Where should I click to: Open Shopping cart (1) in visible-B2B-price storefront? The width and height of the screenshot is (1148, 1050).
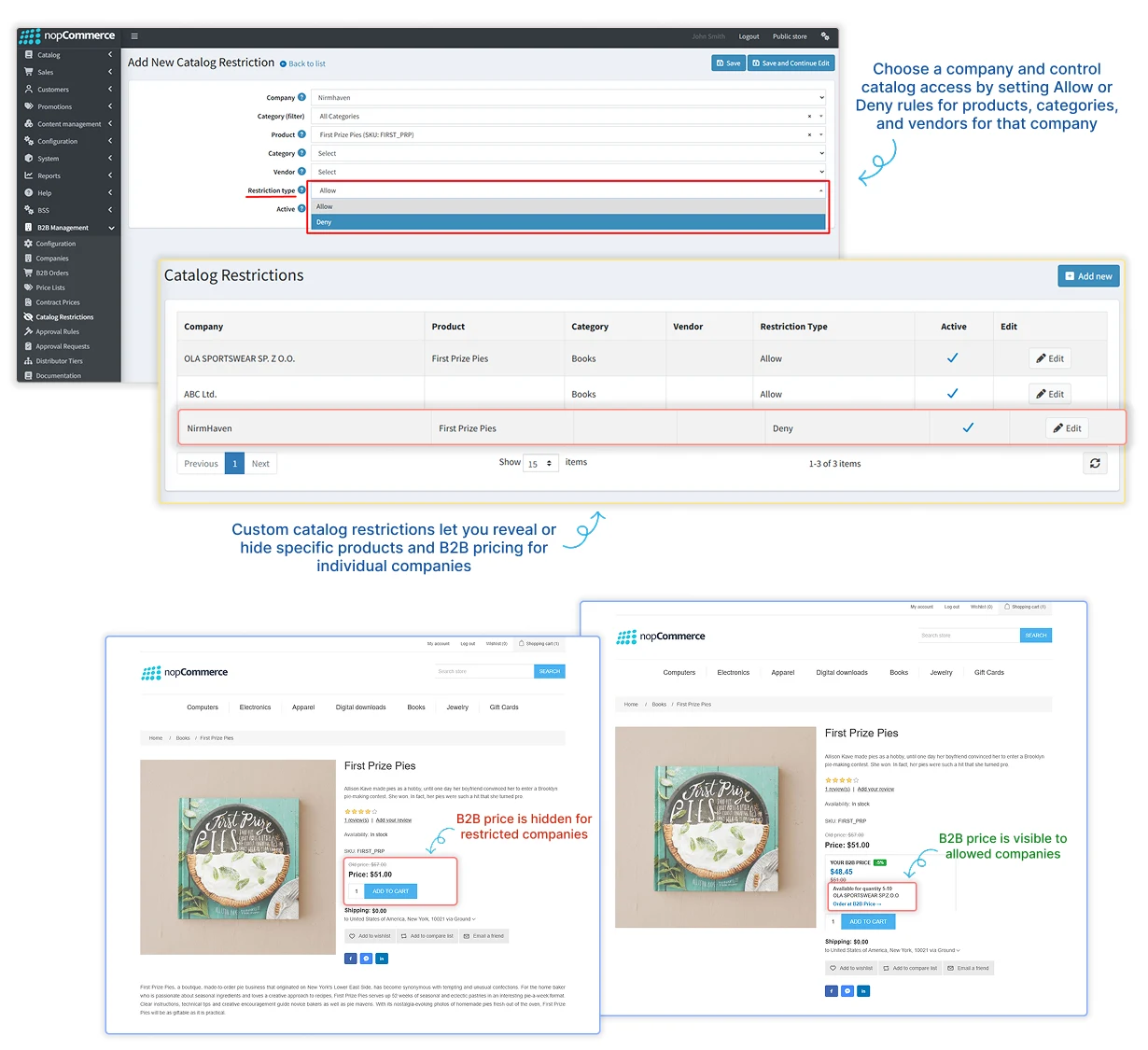click(1025, 607)
